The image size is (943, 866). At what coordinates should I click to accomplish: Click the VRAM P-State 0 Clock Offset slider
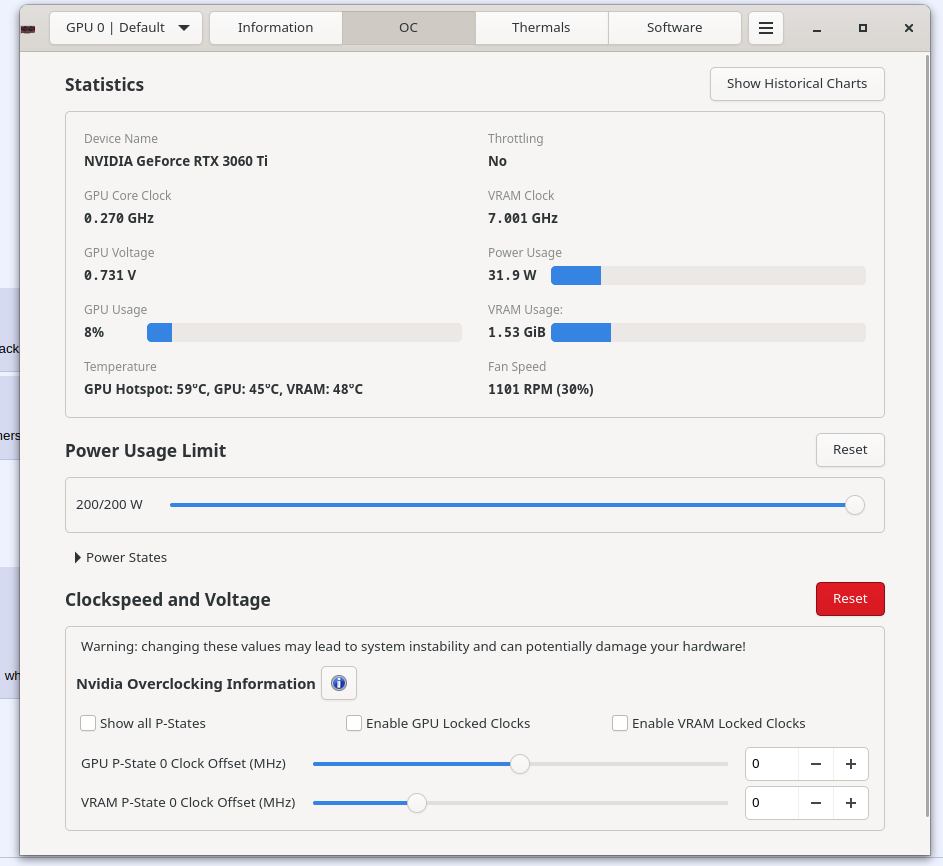[520, 803]
